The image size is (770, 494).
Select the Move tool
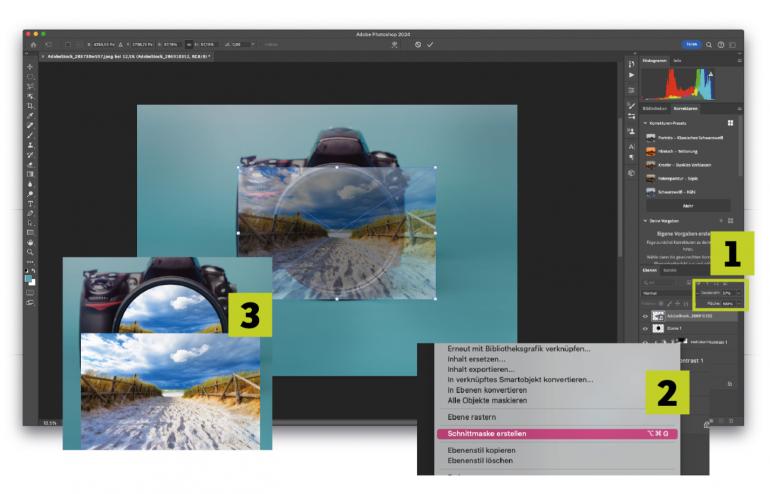tap(30, 67)
